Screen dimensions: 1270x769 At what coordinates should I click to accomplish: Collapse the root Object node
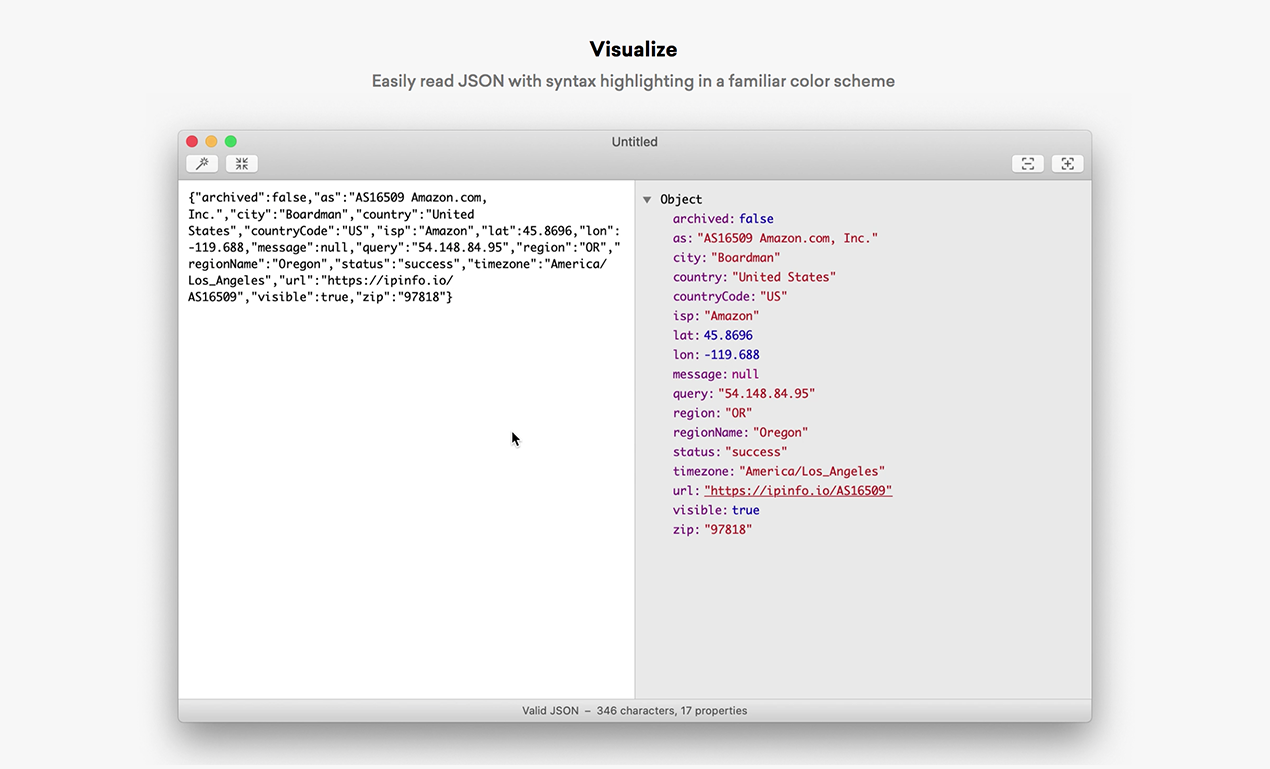(x=647, y=199)
